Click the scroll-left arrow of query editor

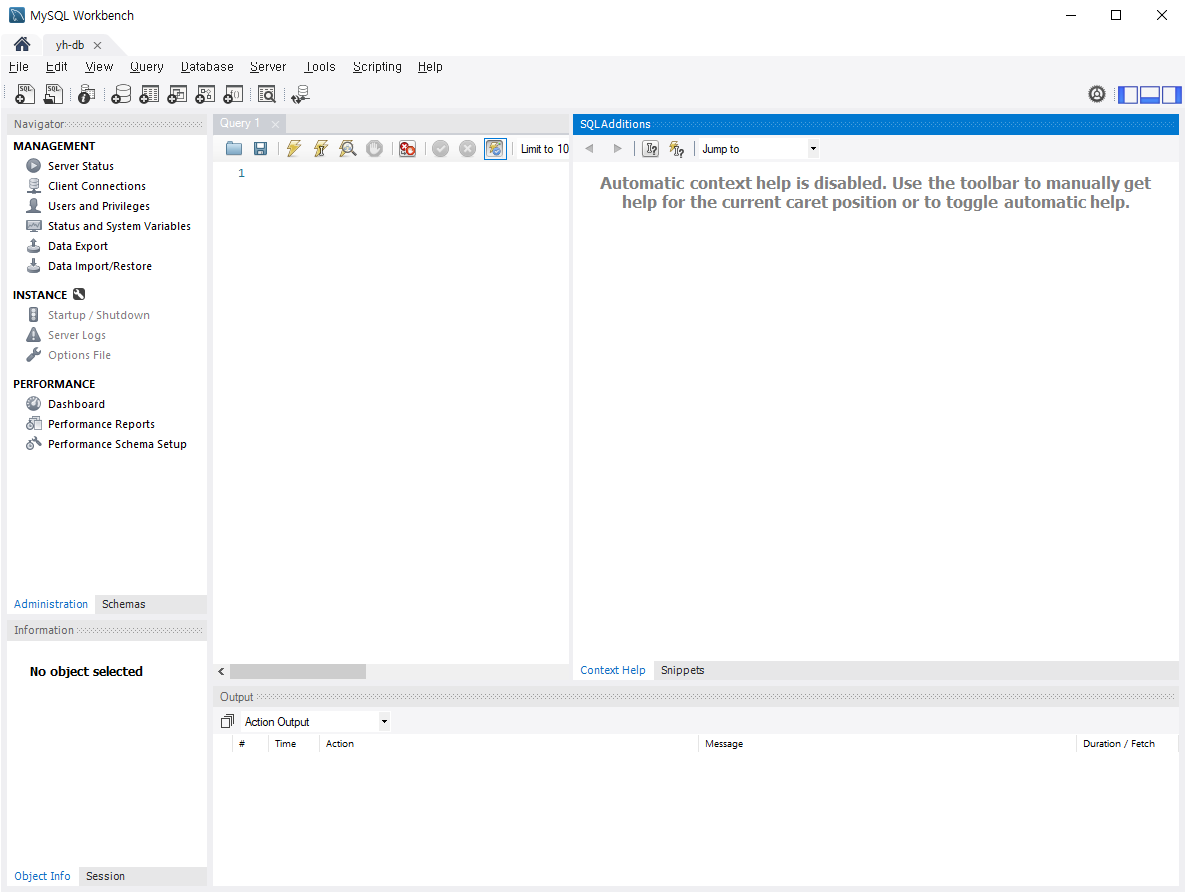[x=221, y=671]
